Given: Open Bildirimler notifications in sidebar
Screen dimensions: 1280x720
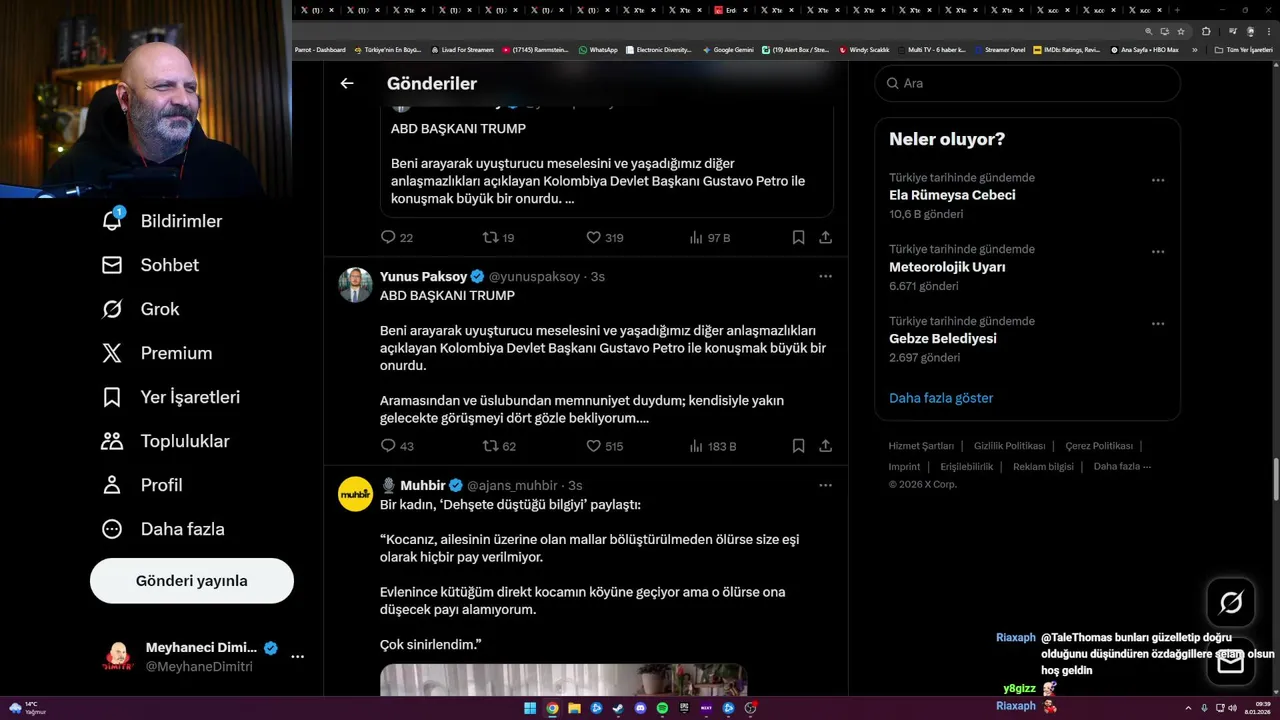Looking at the screenshot, I should point(162,221).
